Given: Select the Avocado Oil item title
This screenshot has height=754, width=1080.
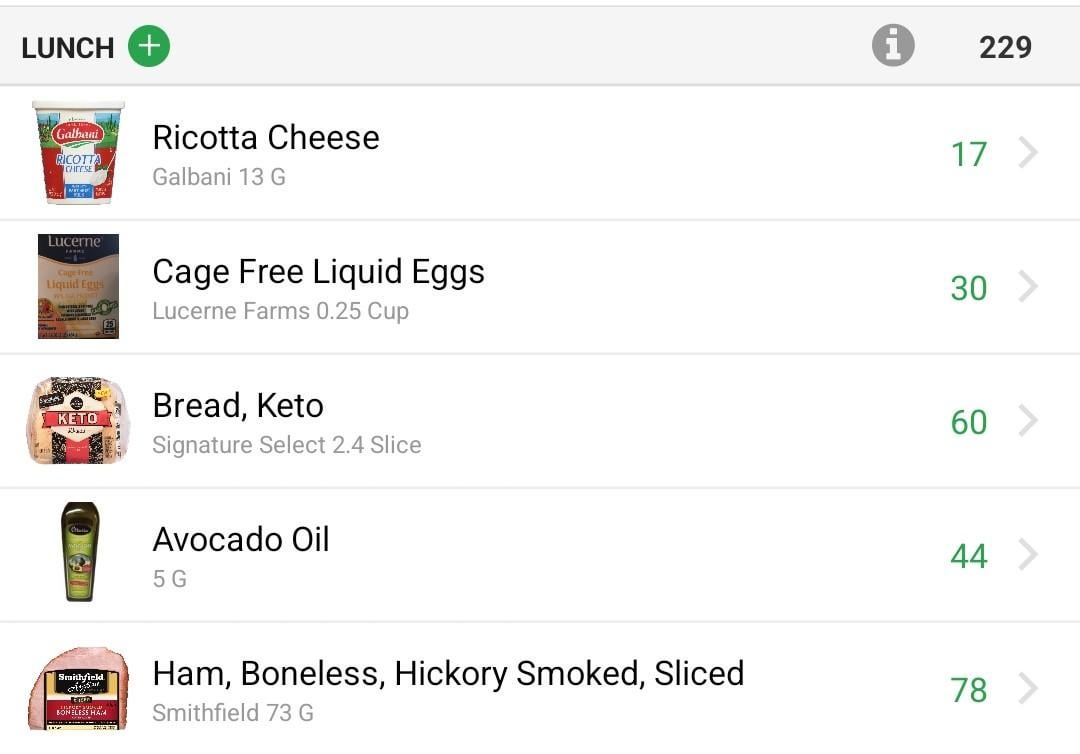Looking at the screenshot, I should [241, 539].
